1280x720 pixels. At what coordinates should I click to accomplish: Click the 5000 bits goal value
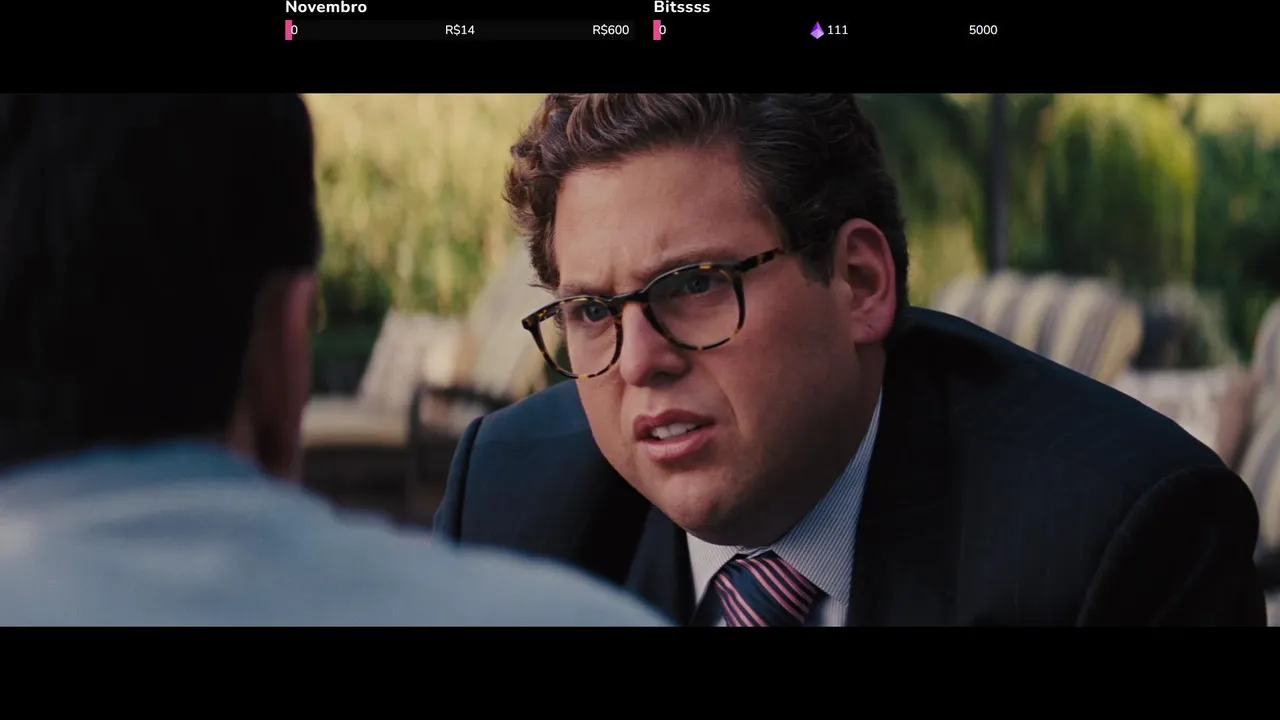pos(983,30)
